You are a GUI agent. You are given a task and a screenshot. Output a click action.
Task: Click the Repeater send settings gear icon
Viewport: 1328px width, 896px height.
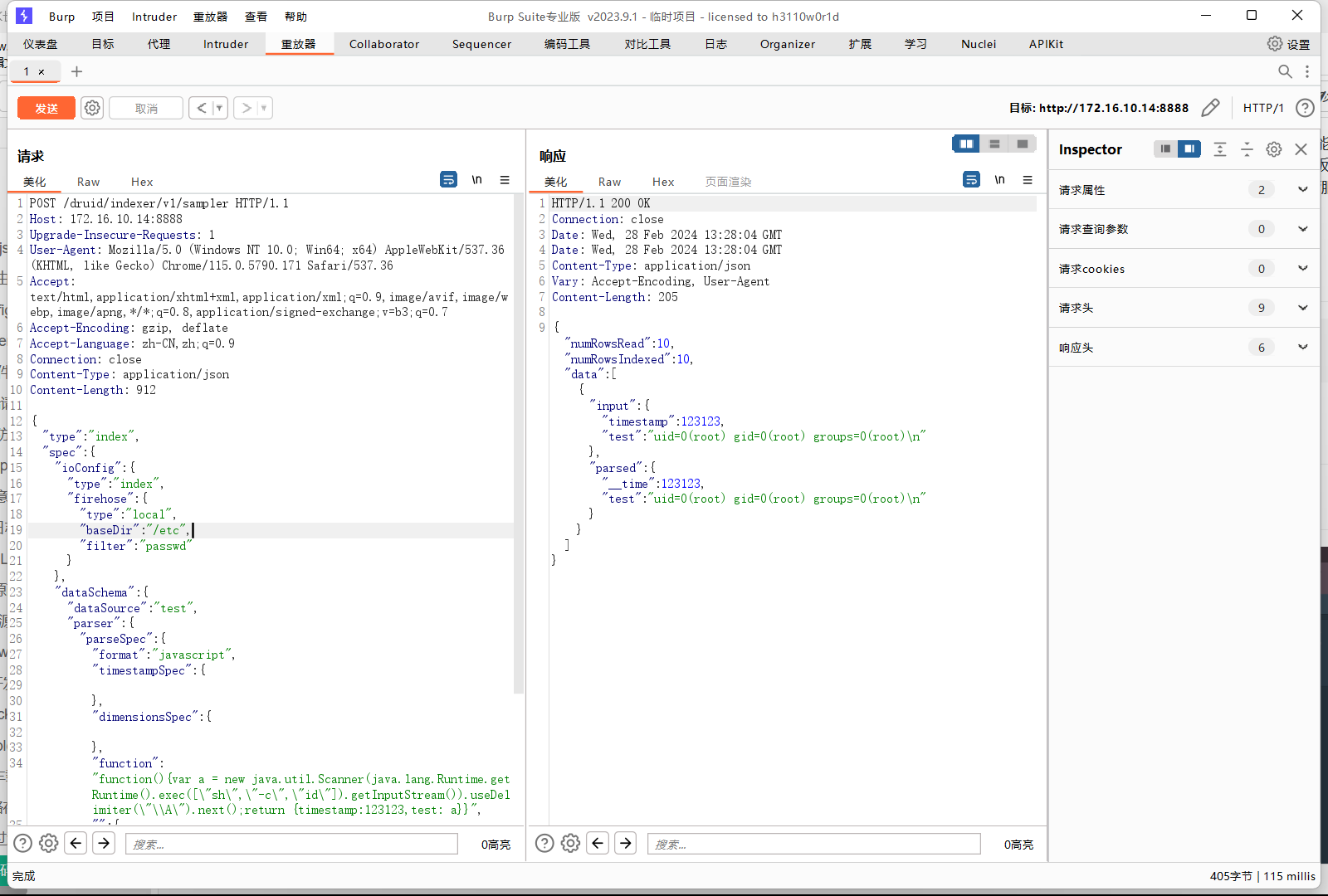92,108
